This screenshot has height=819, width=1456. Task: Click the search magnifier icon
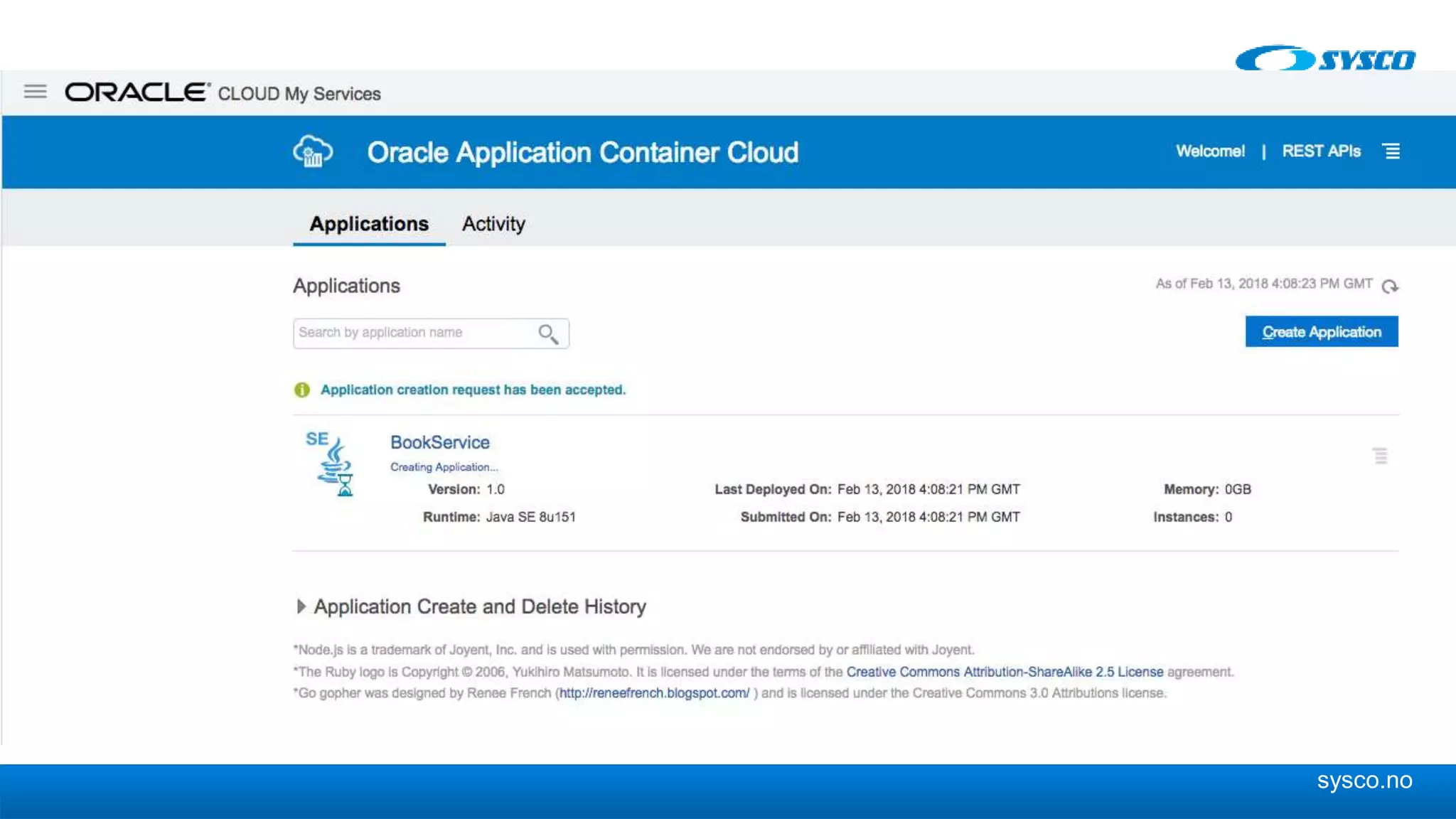click(548, 333)
